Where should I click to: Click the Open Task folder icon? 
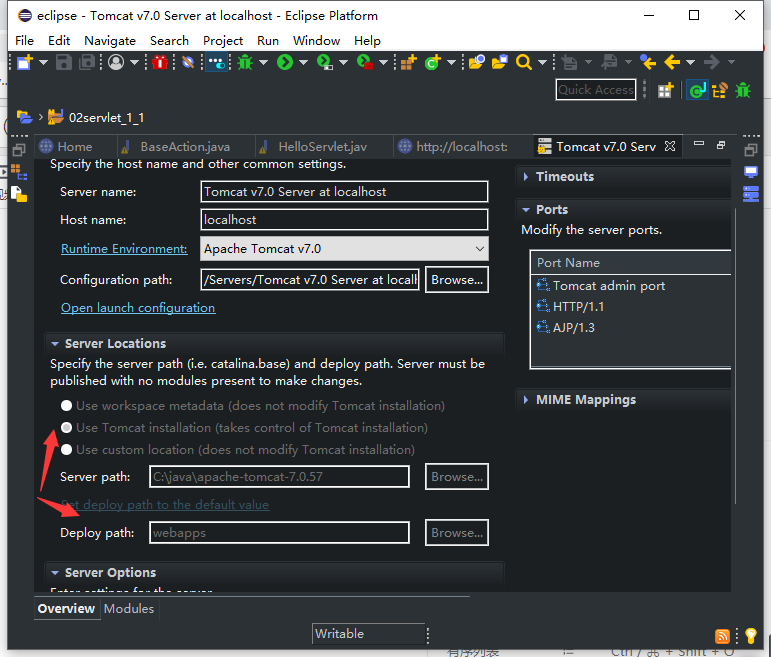(500, 62)
